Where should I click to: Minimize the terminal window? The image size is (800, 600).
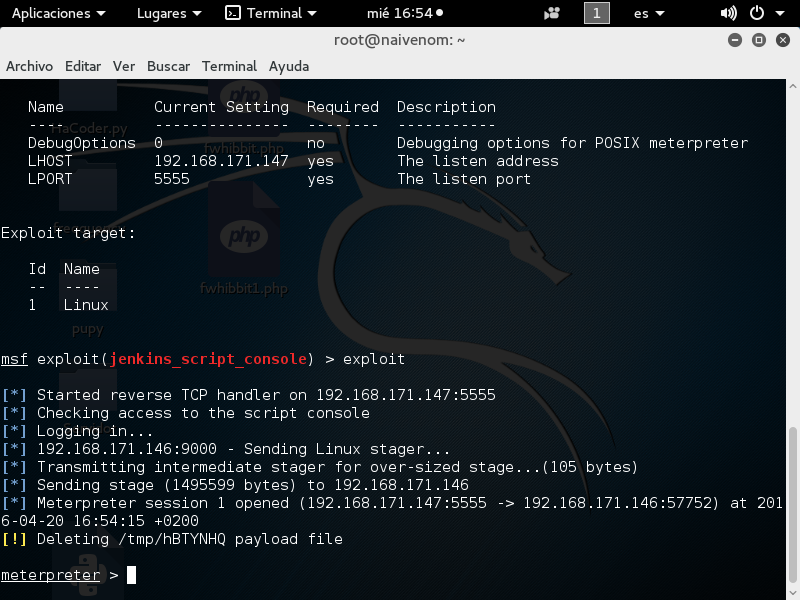735,40
